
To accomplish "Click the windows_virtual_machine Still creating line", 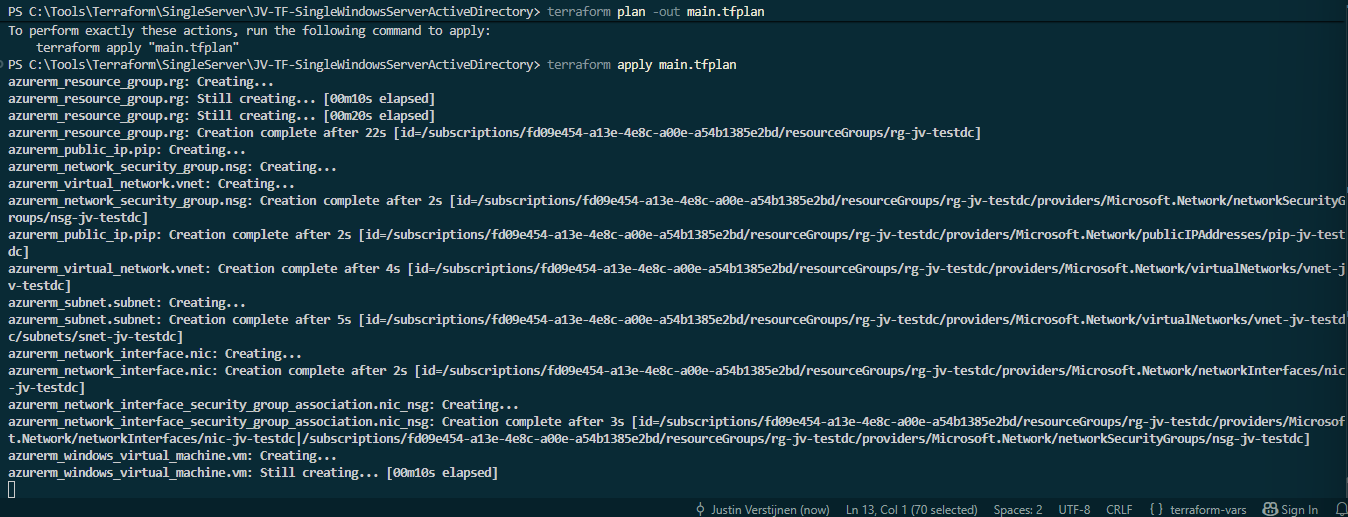I will (x=253, y=472).
